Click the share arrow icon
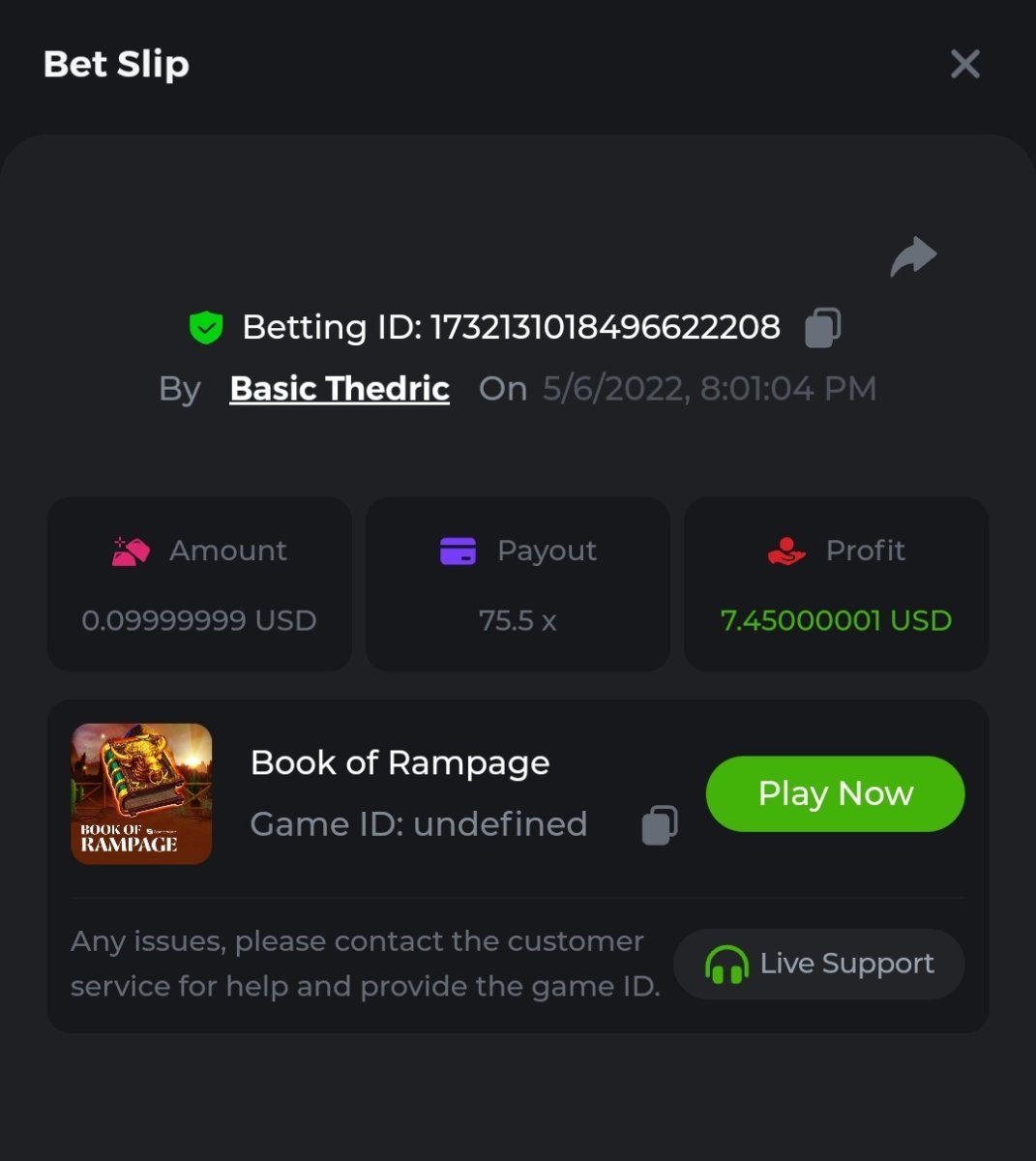The image size is (1036, 1161). [913, 257]
